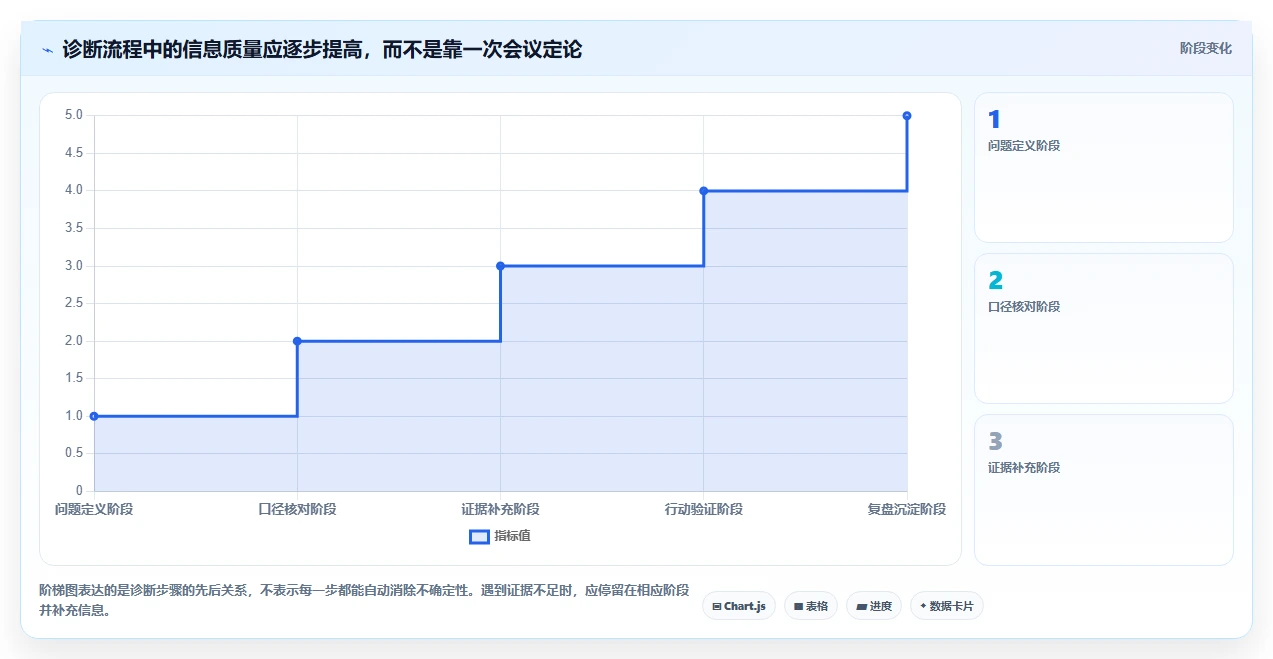1273x659 pixels.
Task: Click the data point at value 4.0
Action: point(704,191)
